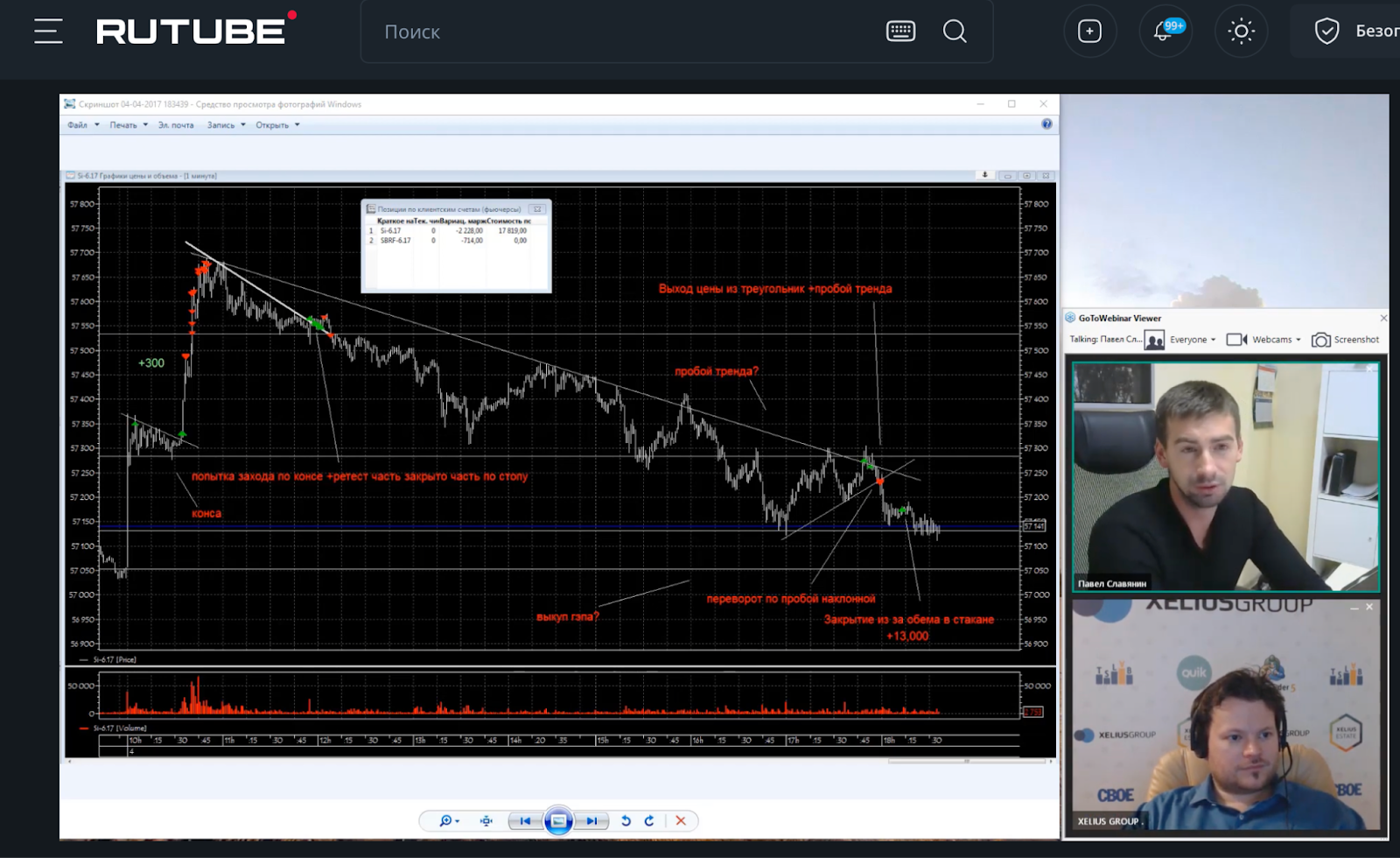Open notifications bell with 99+ badge
This screenshot has height=858, width=1400.
[1165, 32]
